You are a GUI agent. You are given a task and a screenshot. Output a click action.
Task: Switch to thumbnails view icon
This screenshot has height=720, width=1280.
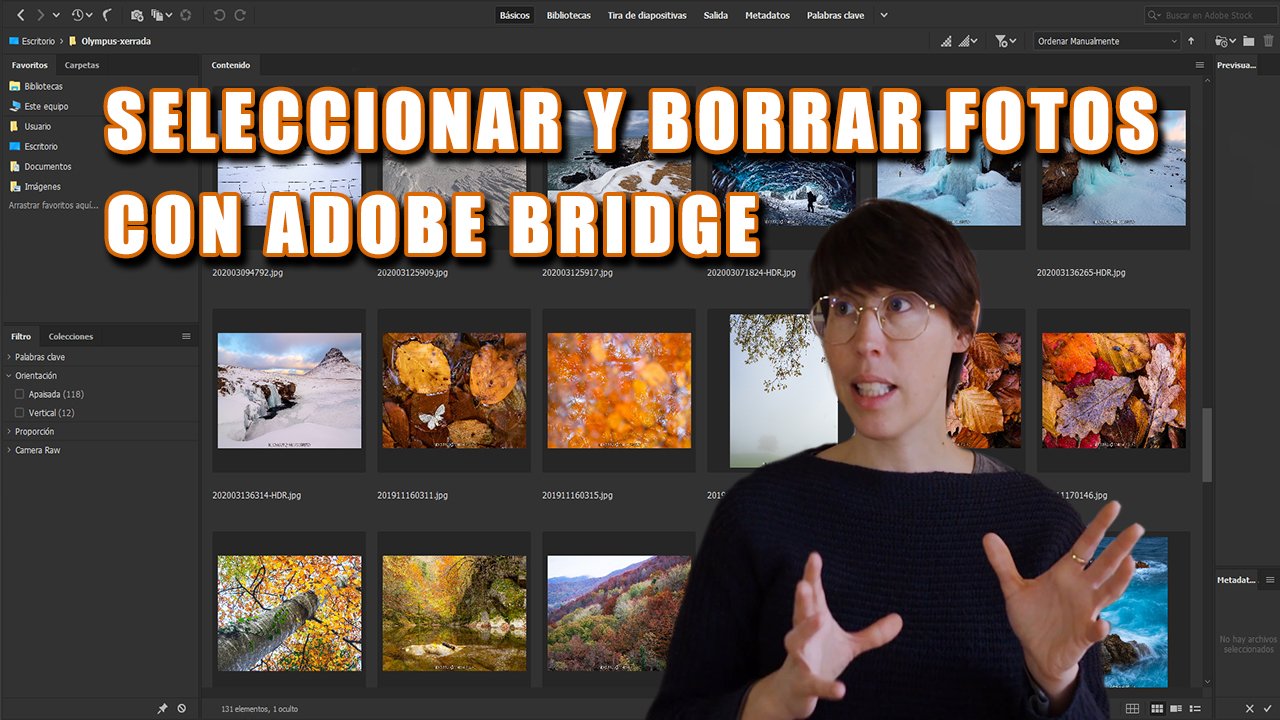(1157, 708)
